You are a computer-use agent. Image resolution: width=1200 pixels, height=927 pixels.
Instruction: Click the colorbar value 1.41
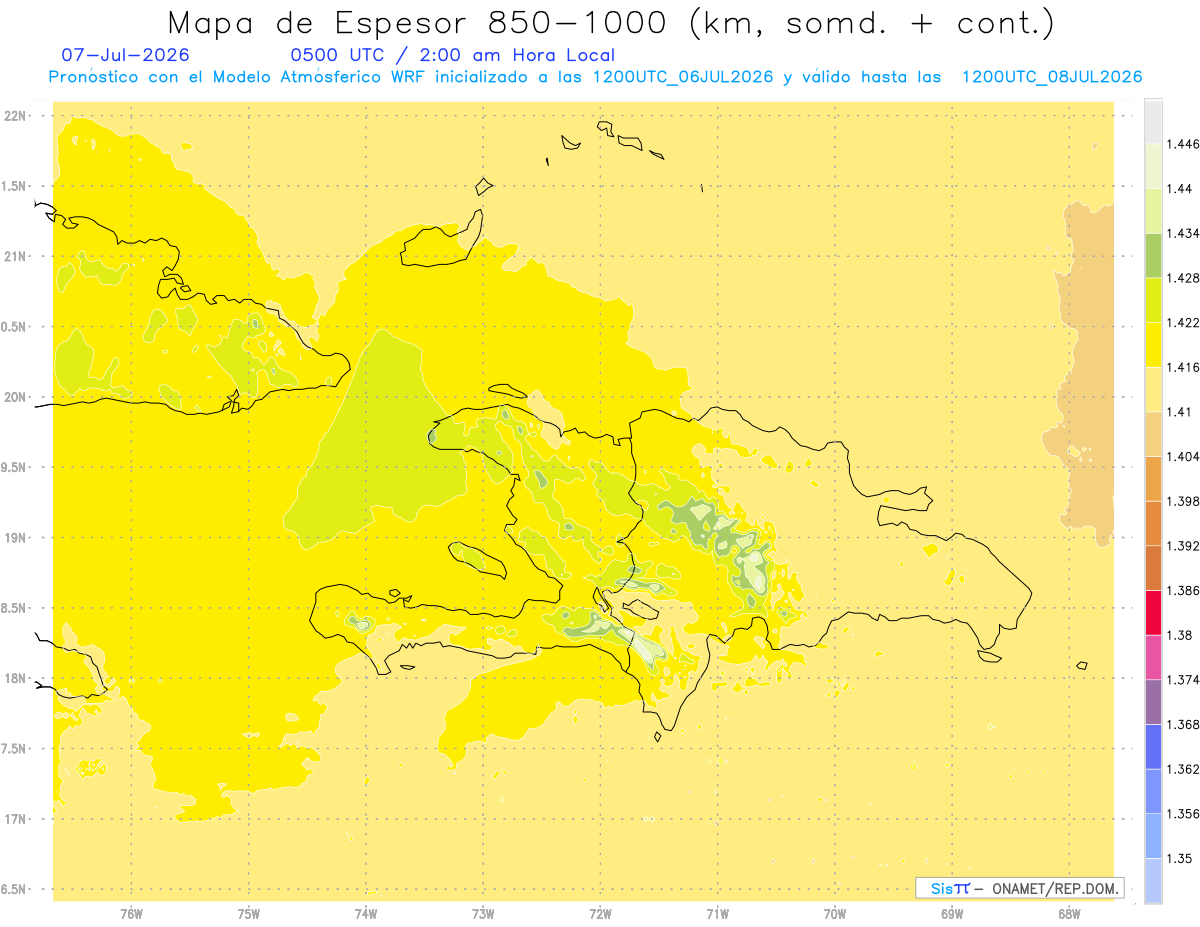coord(1180,411)
